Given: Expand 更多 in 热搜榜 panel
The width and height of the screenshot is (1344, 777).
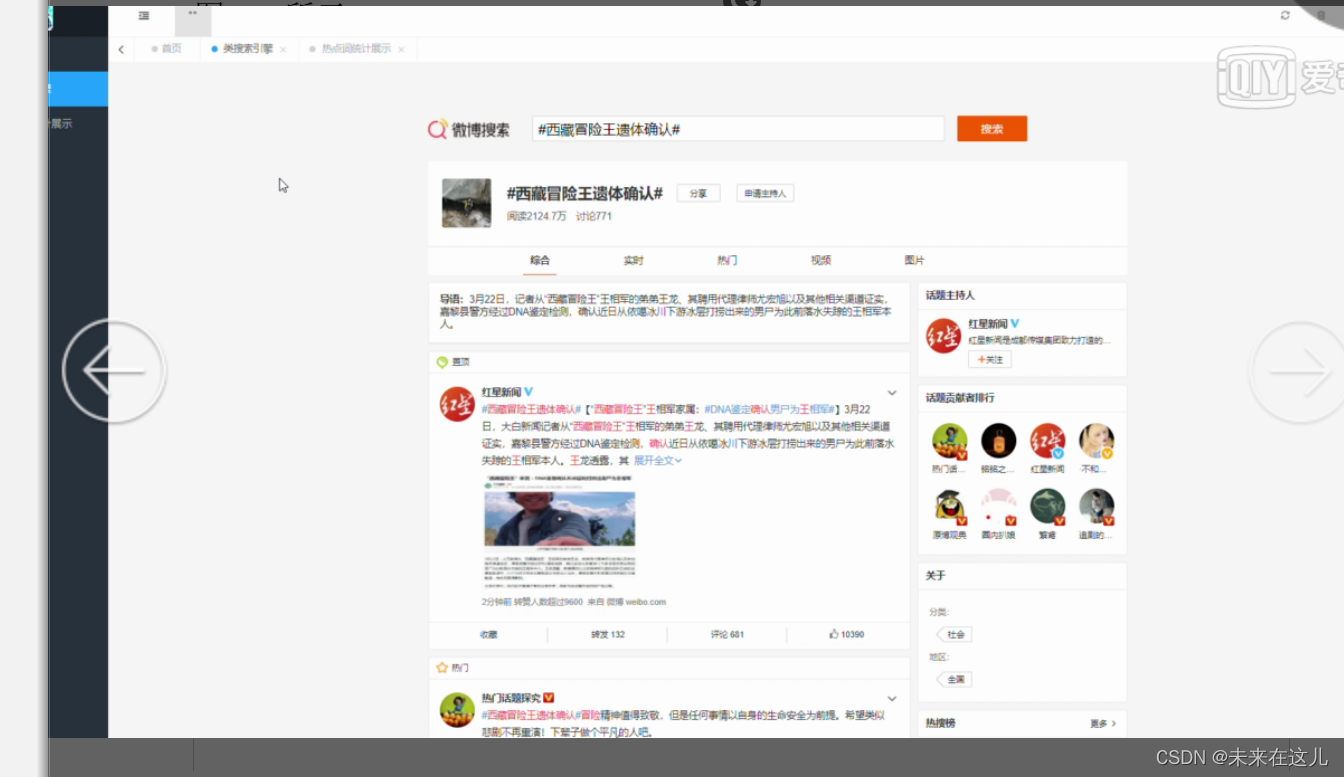Looking at the screenshot, I should coord(1103,723).
